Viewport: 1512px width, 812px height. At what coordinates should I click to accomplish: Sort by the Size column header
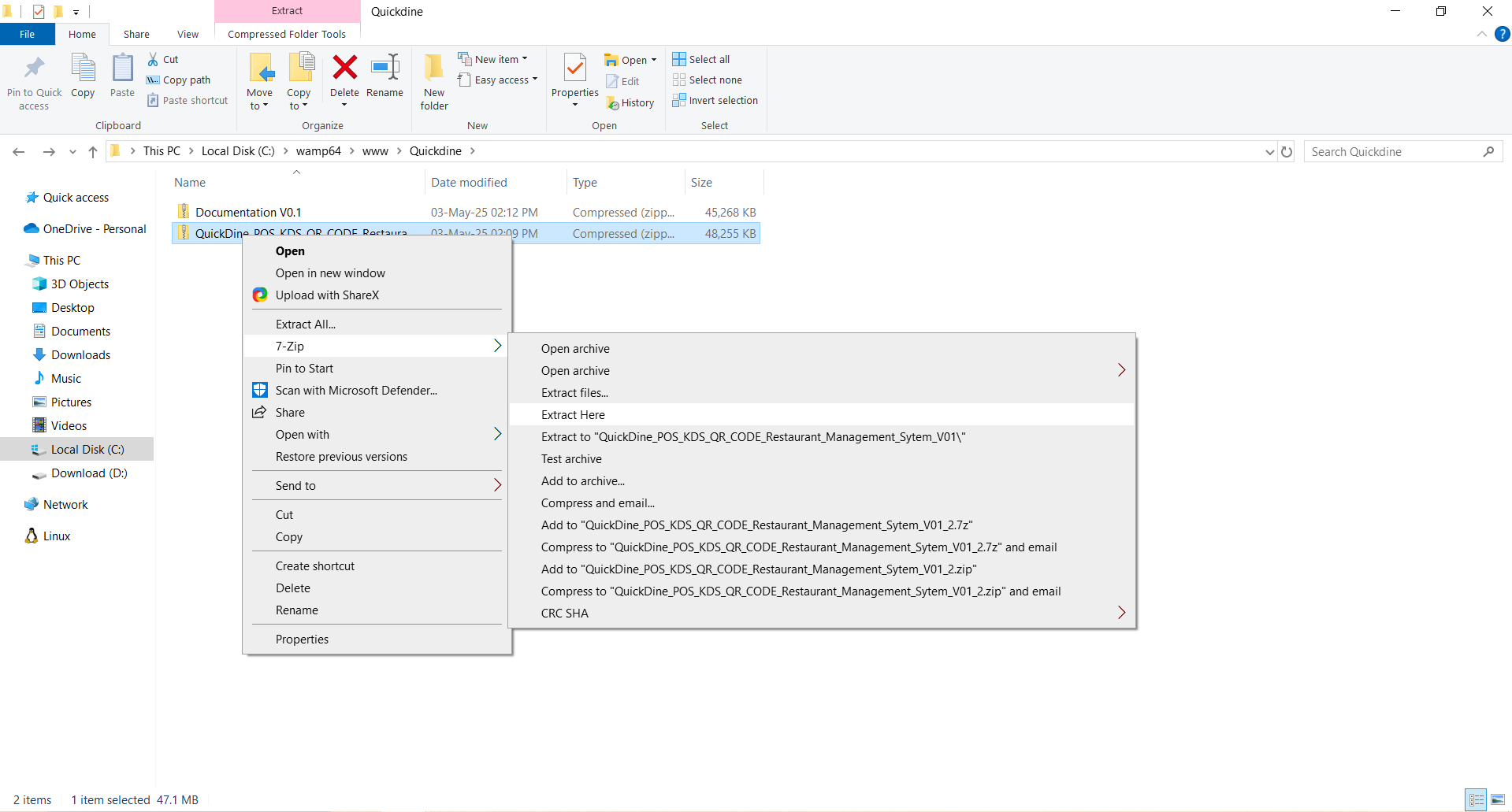[x=701, y=182]
